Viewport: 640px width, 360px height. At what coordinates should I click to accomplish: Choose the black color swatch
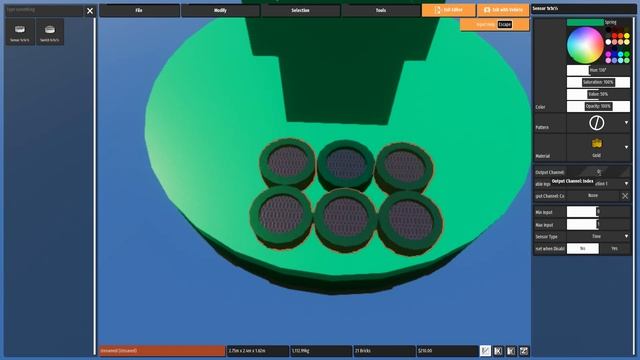[x=608, y=29]
